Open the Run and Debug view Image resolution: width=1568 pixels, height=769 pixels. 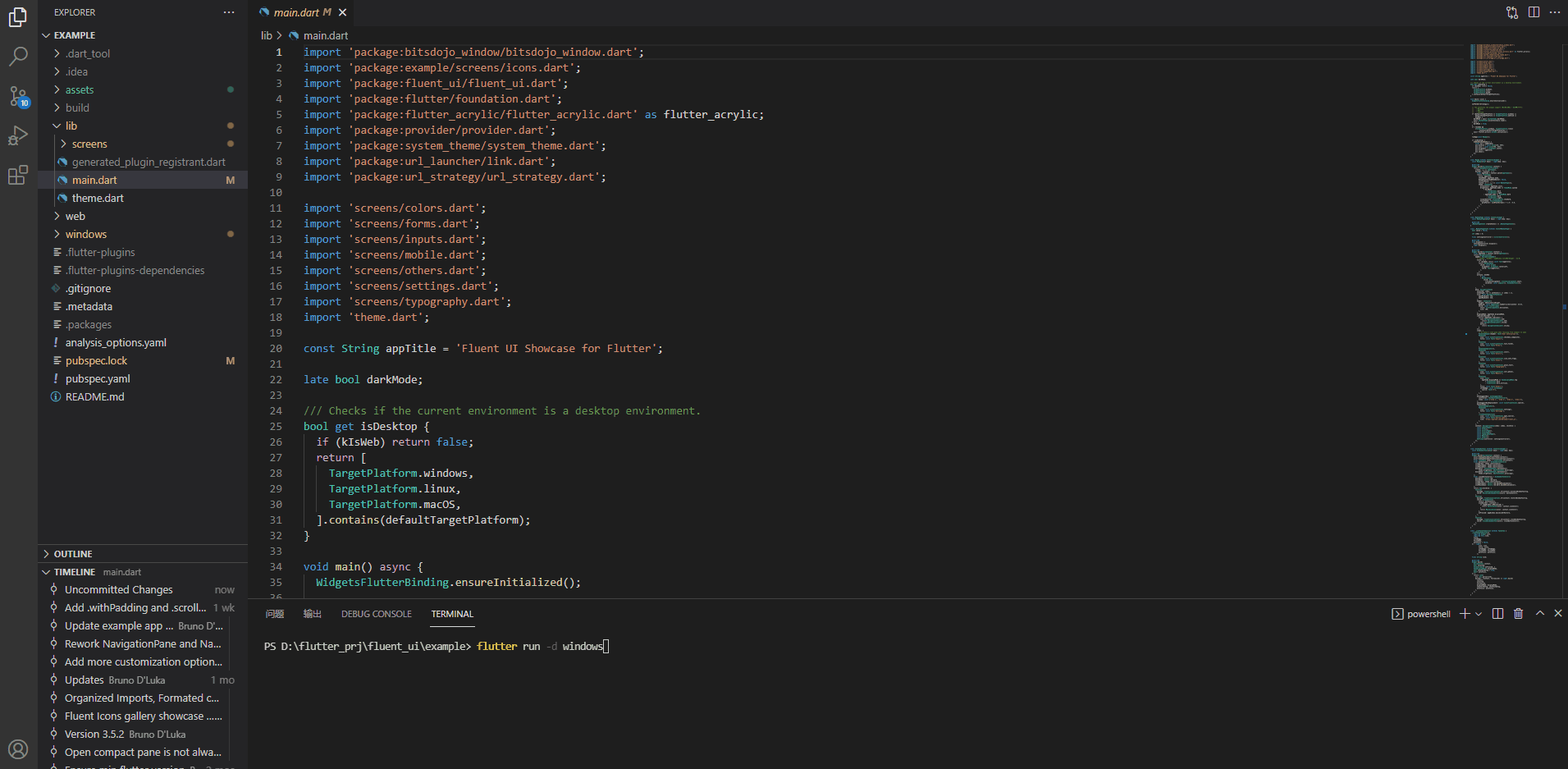coord(18,135)
